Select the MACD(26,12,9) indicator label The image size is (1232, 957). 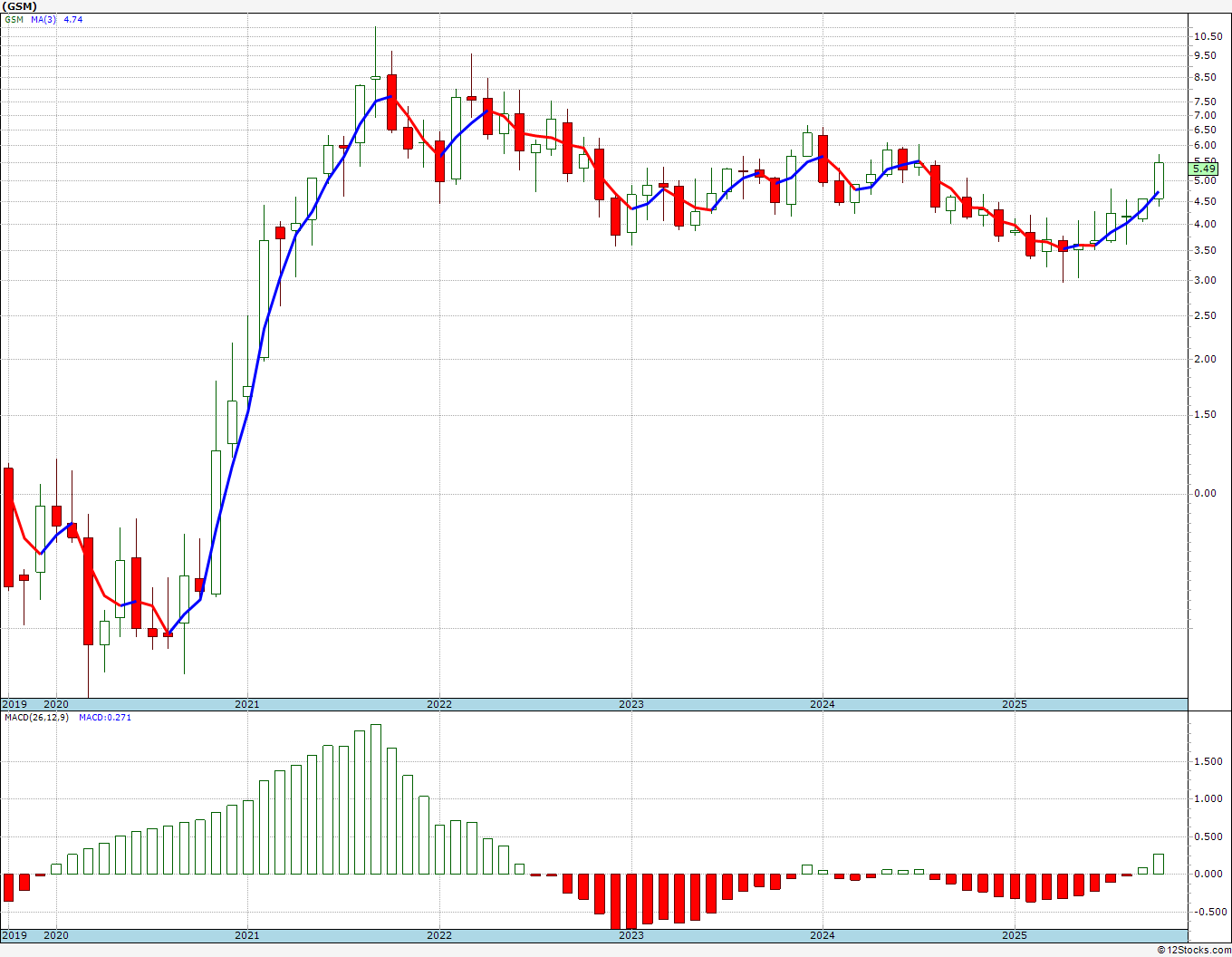coord(37,718)
